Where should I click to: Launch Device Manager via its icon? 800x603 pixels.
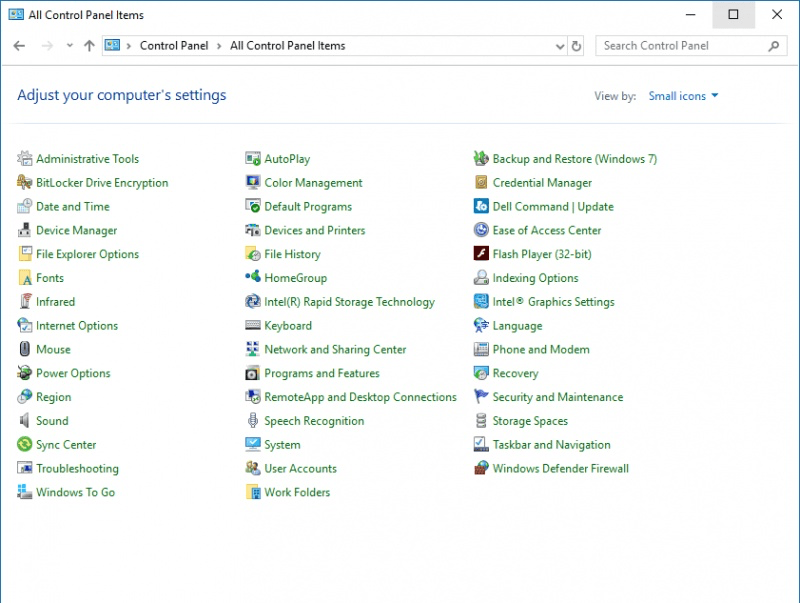pos(24,230)
